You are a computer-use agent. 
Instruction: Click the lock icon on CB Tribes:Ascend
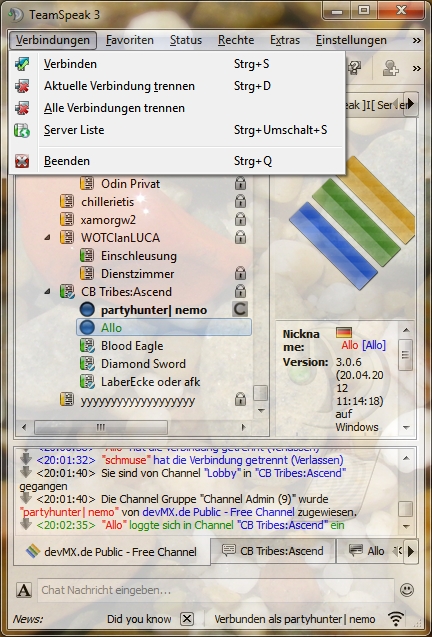[240, 291]
